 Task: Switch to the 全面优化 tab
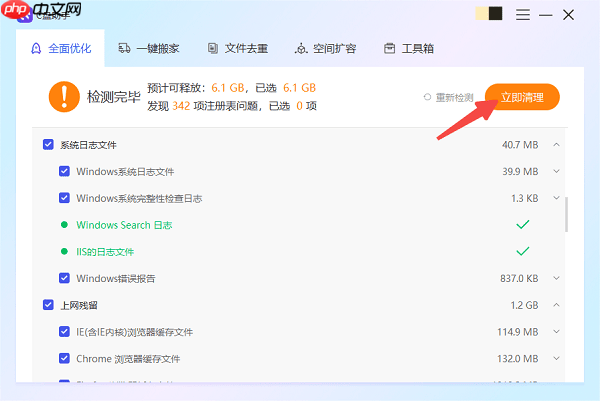tap(60, 48)
